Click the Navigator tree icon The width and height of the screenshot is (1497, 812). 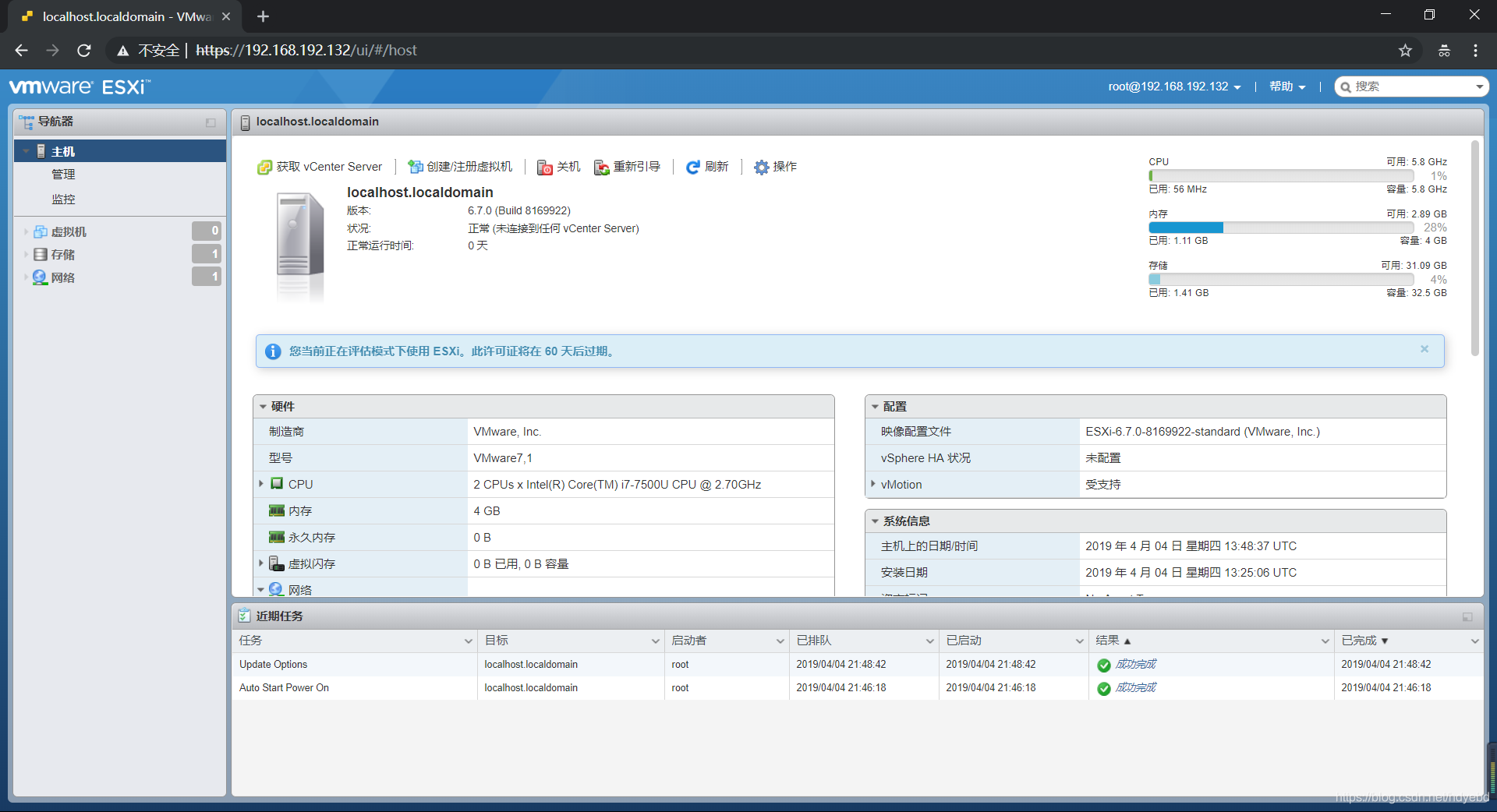tap(27, 122)
